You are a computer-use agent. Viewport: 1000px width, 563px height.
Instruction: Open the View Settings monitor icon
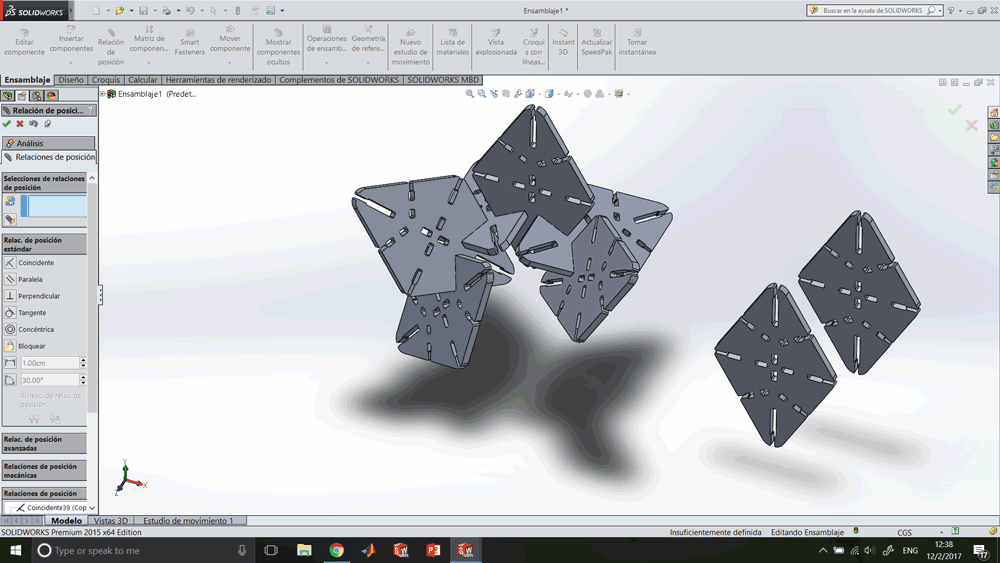point(619,94)
